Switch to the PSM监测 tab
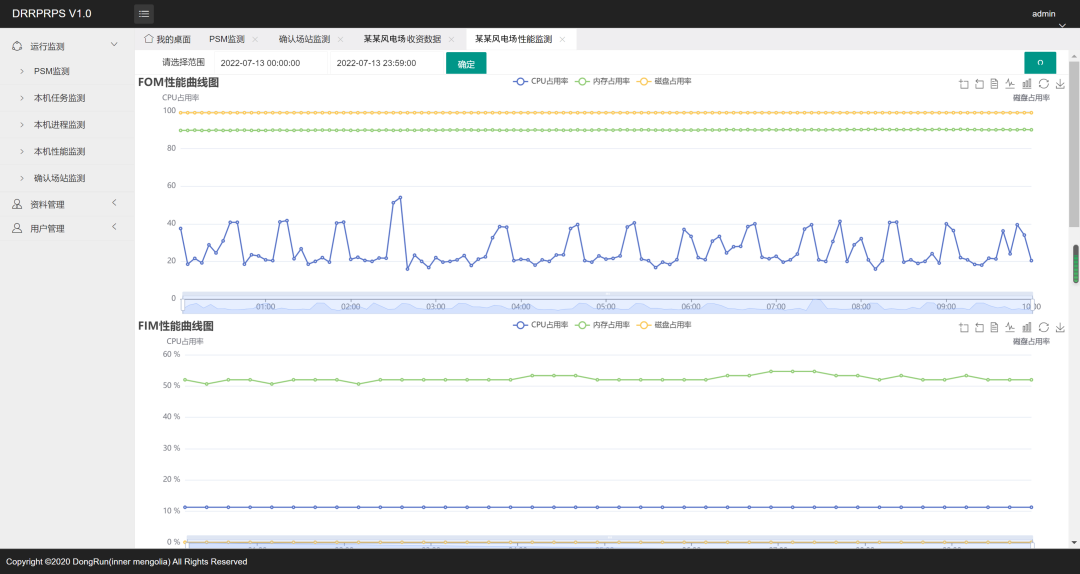The width and height of the screenshot is (1080, 574). (x=226, y=39)
